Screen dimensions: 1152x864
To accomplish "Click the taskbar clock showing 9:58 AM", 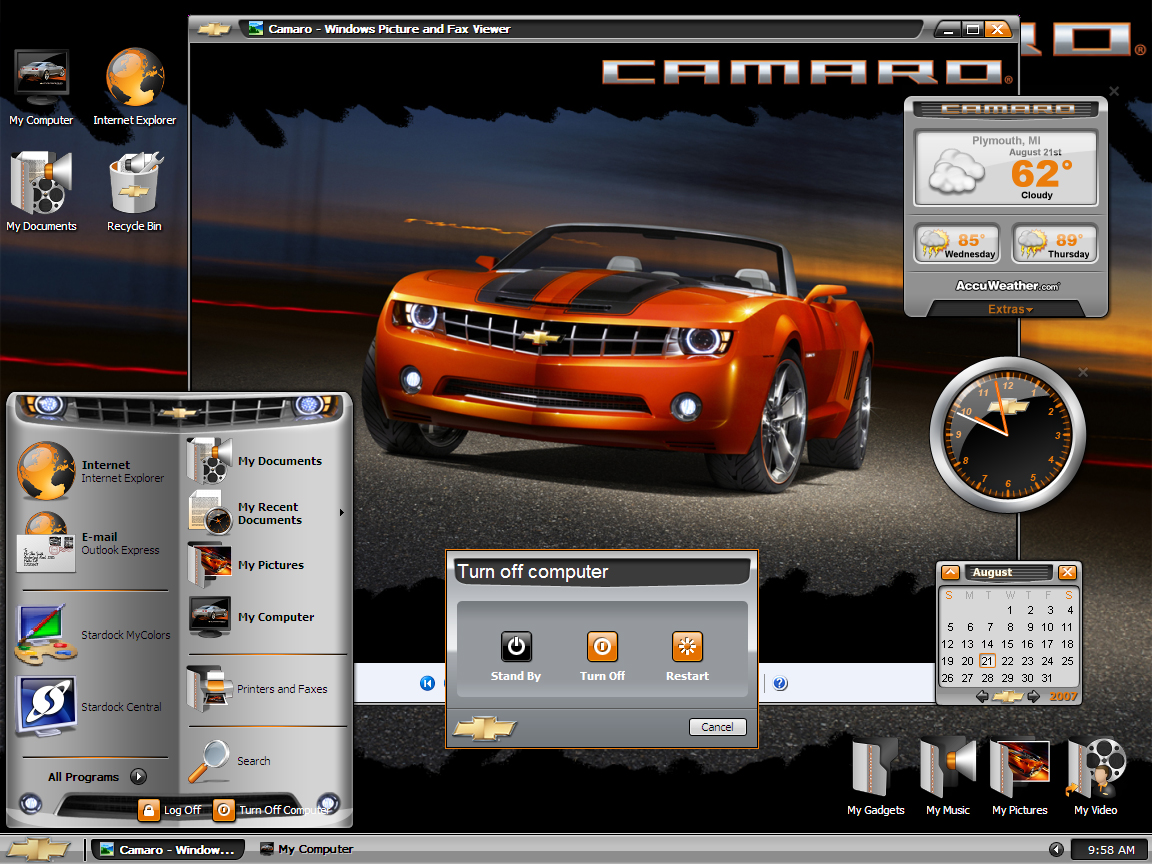I will click(x=1111, y=849).
